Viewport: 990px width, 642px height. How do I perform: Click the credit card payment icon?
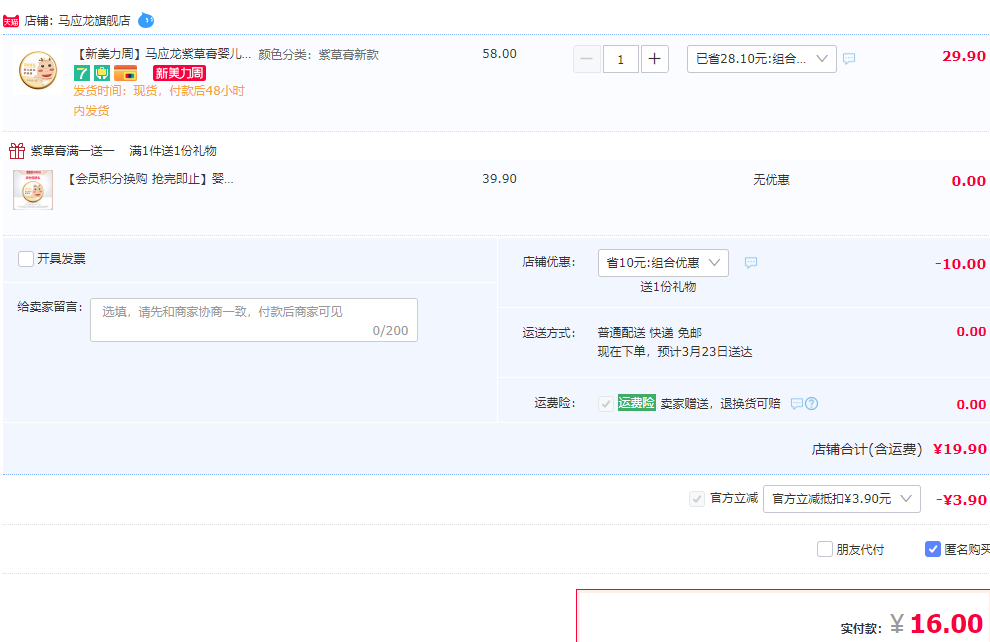click(126, 73)
